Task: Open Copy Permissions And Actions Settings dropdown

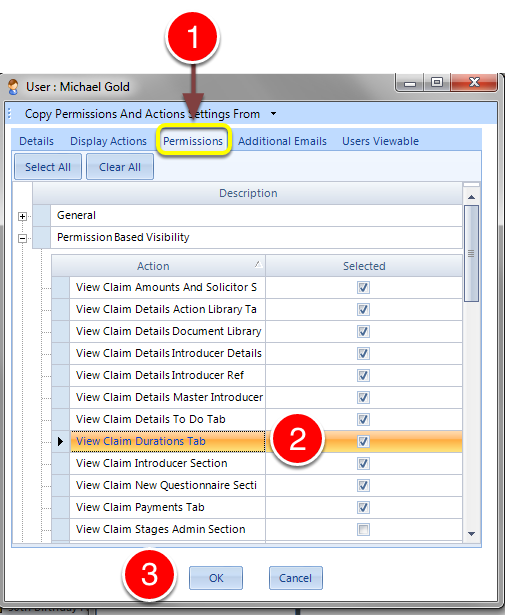Action: [273, 114]
